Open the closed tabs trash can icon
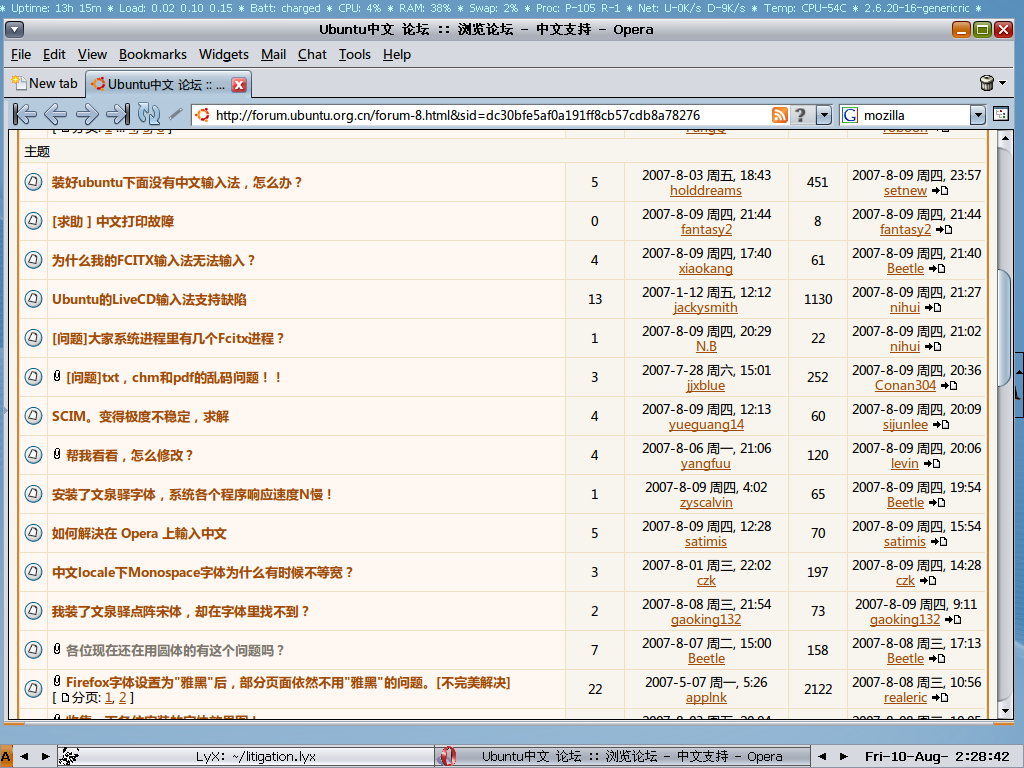This screenshot has height=768, width=1024. 987,83
